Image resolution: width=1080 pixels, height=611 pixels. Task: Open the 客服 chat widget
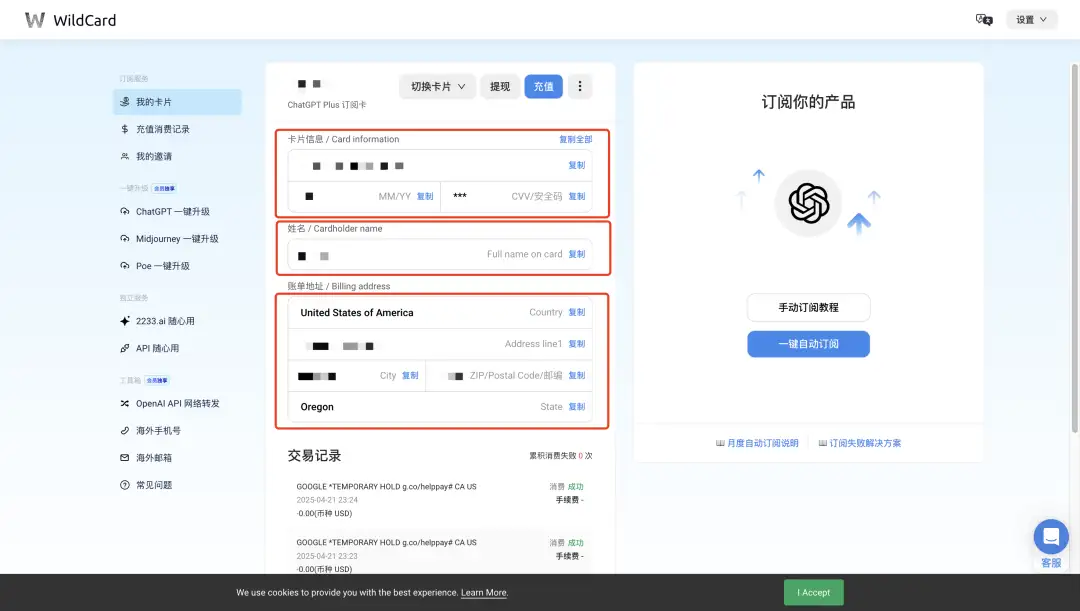point(1051,537)
